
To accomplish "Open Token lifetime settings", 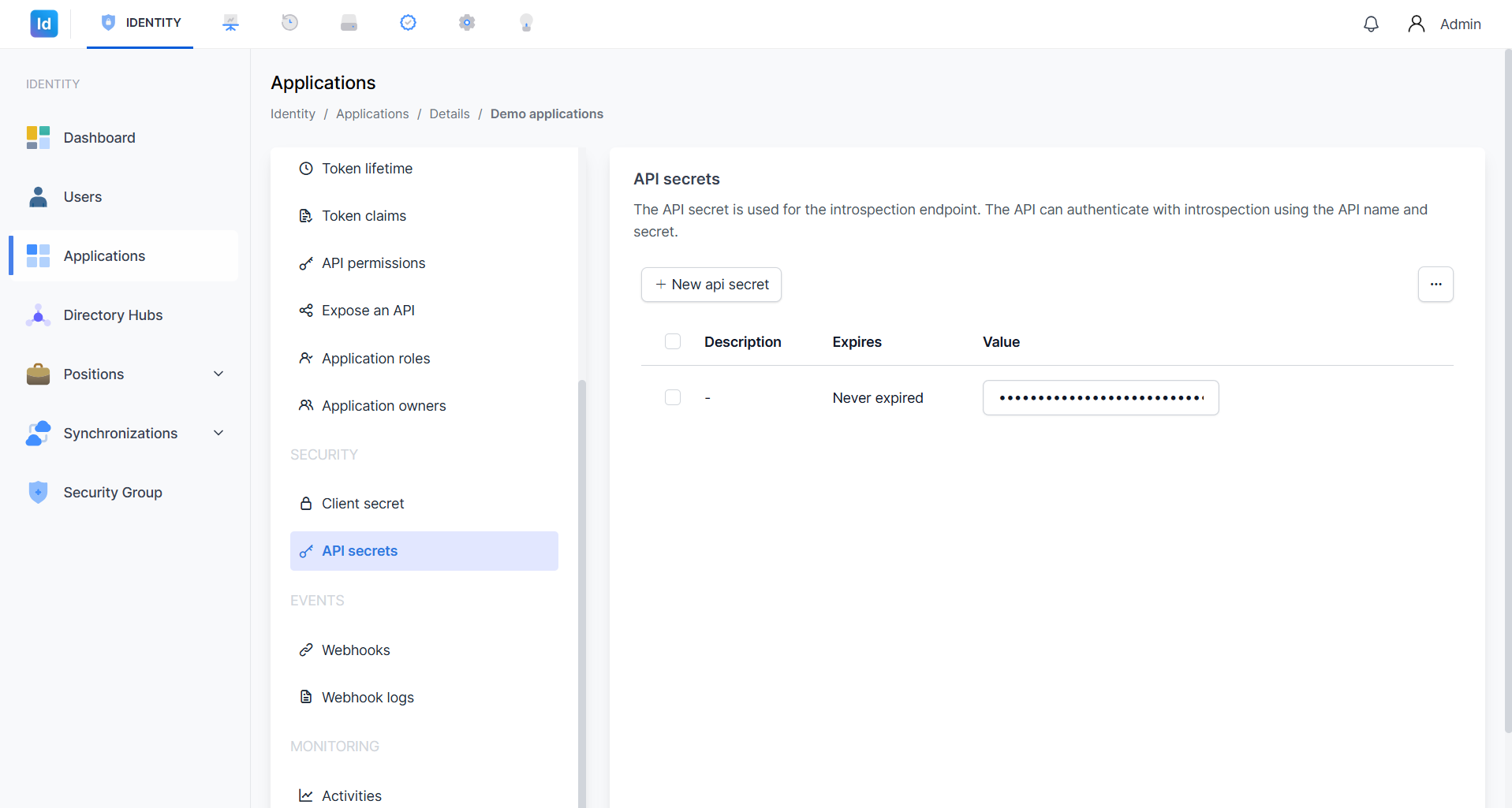I will 424,169.
